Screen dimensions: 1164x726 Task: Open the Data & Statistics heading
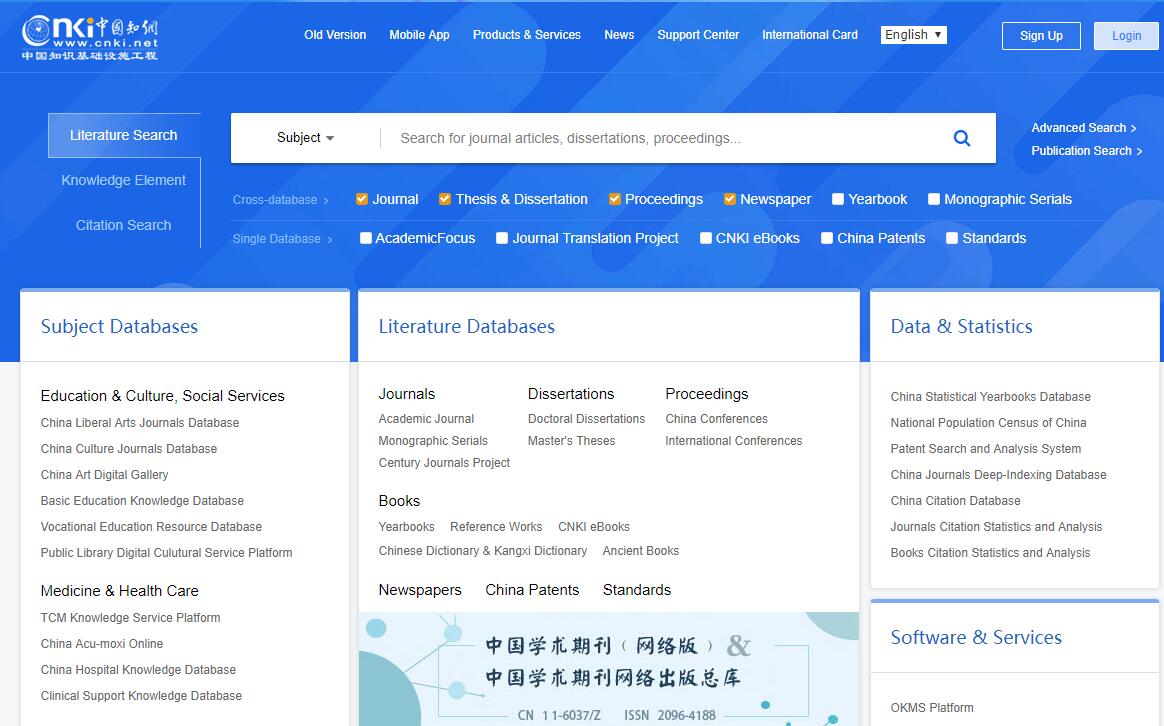pyautogui.click(x=961, y=327)
